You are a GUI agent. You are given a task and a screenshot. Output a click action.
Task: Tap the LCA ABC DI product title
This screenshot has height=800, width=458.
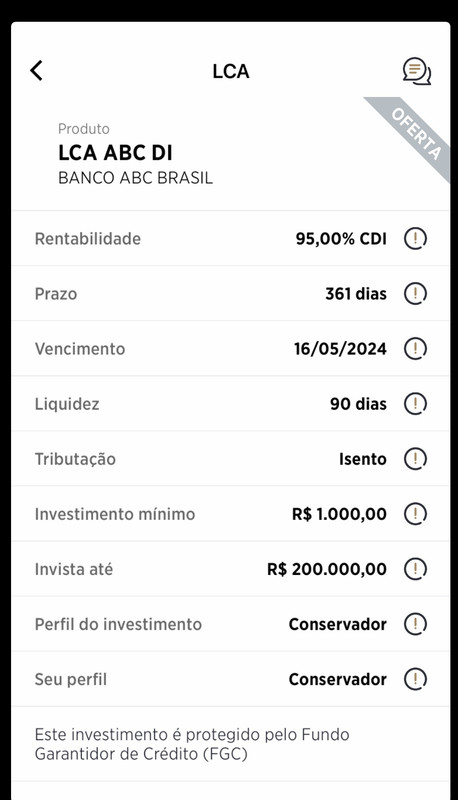[x=115, y=153]
